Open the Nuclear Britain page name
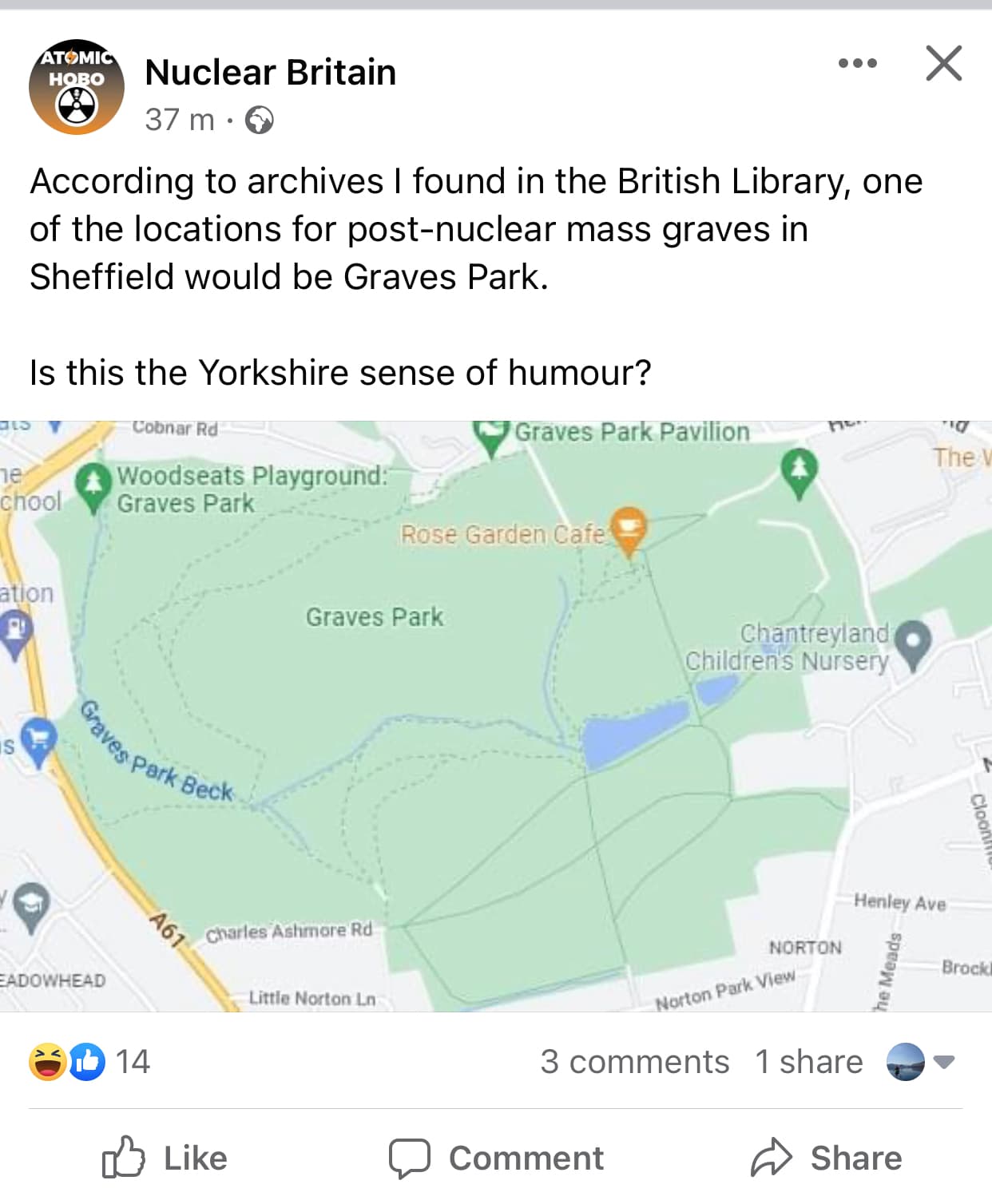The height and width of the screenshot is (1204, 992). (x=270, y=73)
